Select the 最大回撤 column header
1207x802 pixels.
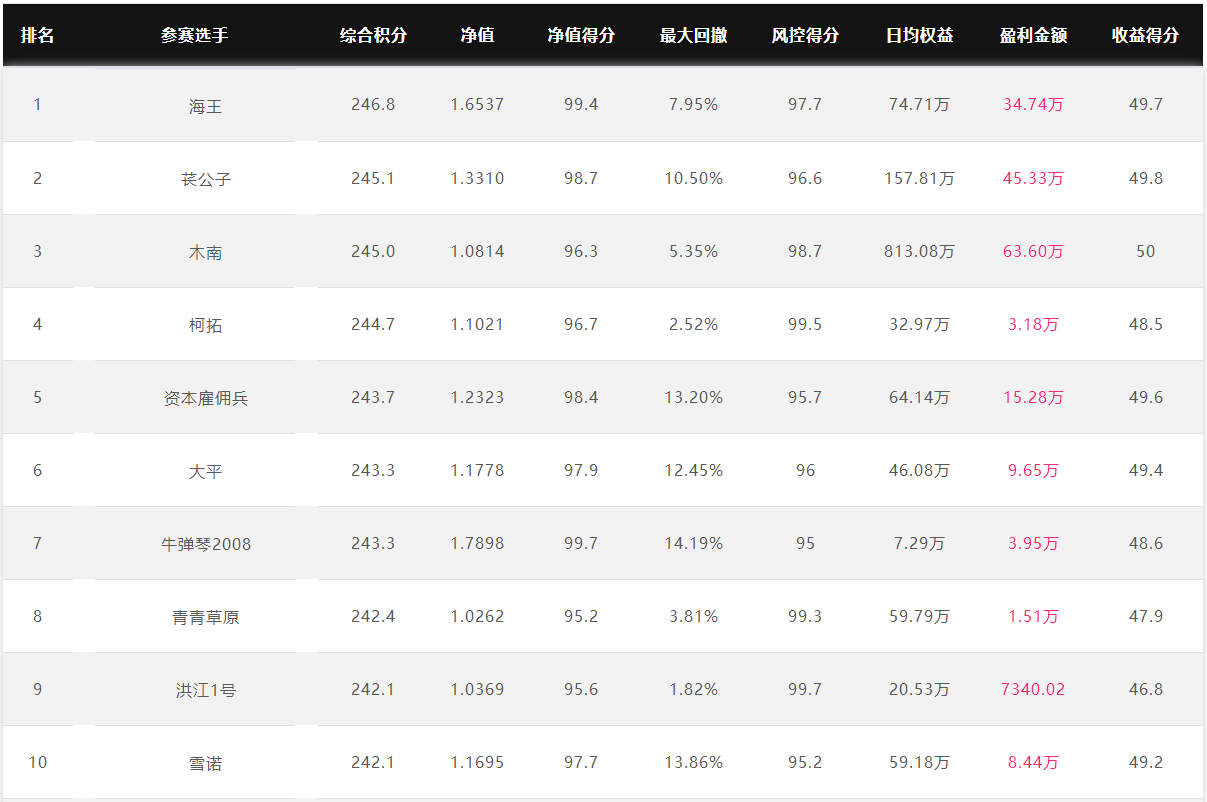[693, 35]
